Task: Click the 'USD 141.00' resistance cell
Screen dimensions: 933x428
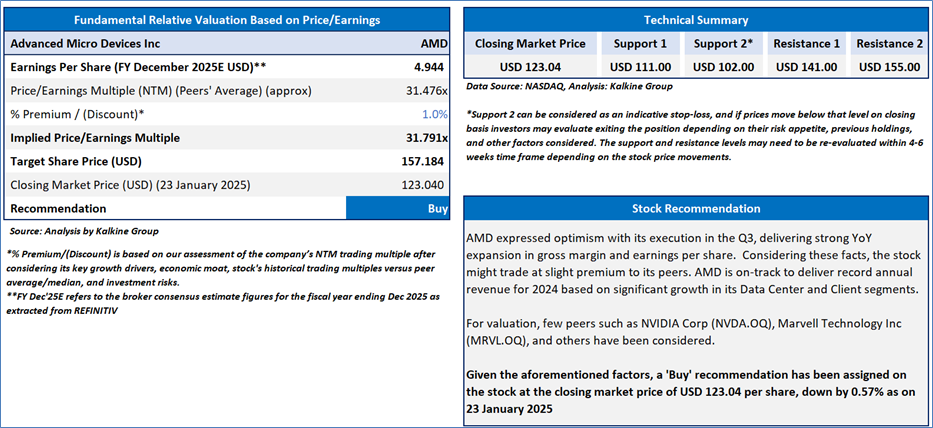Action: tap(806, 67)
